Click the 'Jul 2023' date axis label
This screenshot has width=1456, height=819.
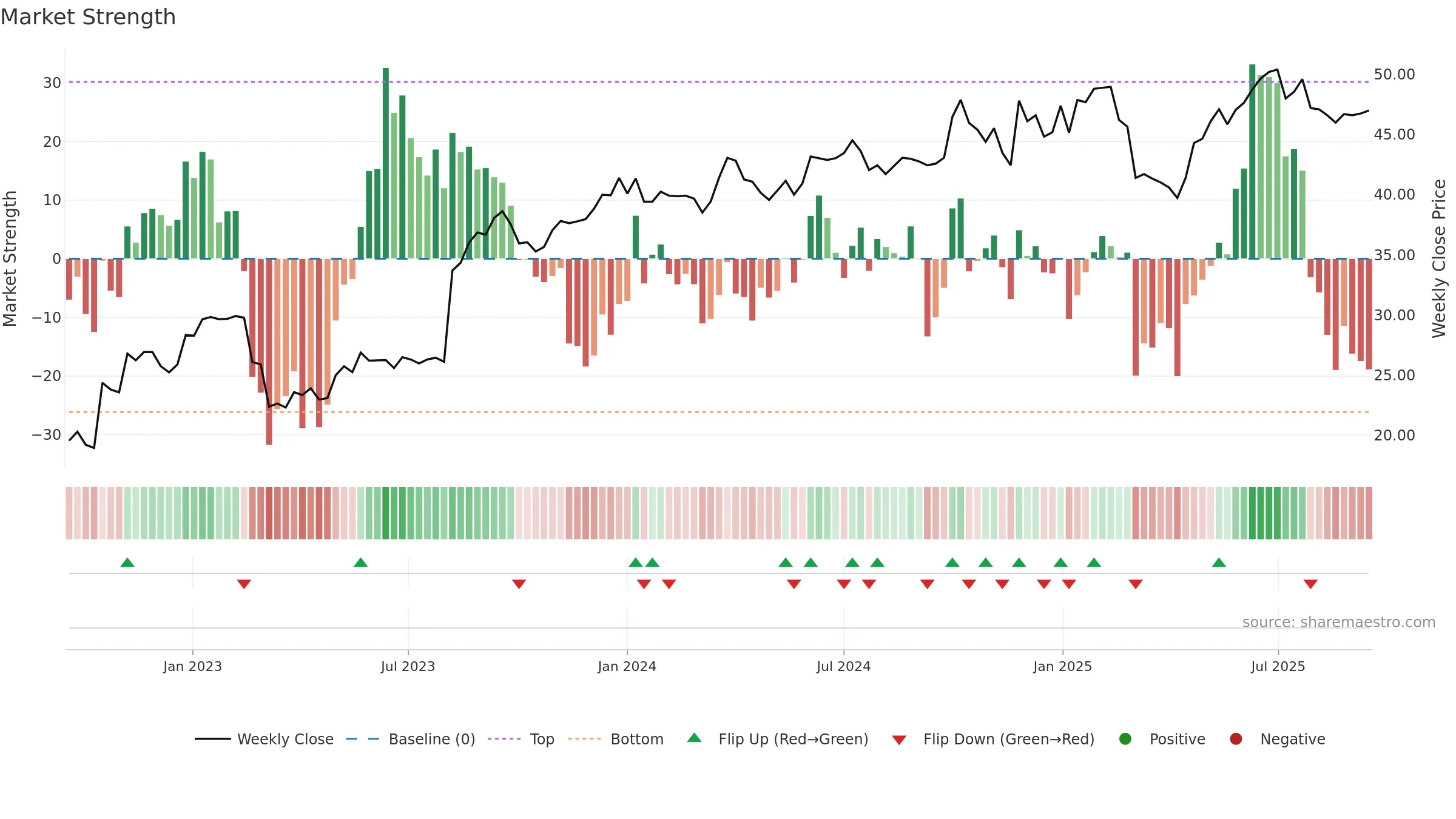(x=408, y=667)
